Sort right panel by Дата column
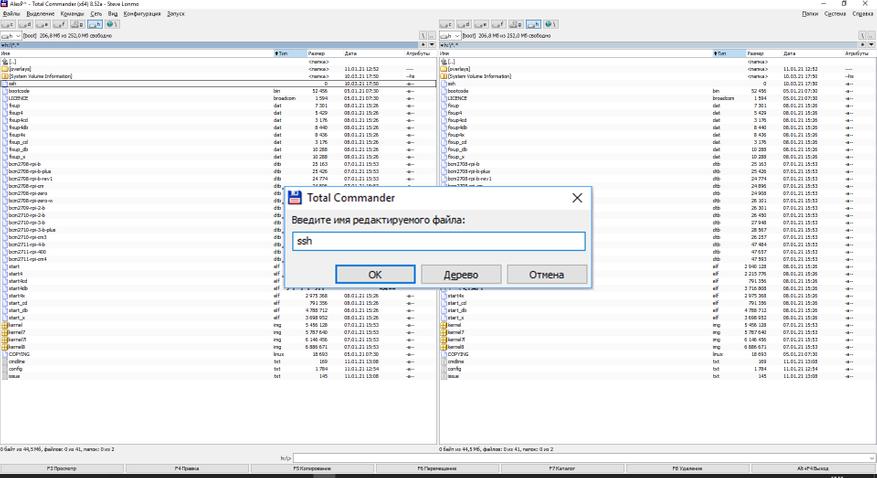The width and height of the screenshot is (877, 478). (812, 53)
